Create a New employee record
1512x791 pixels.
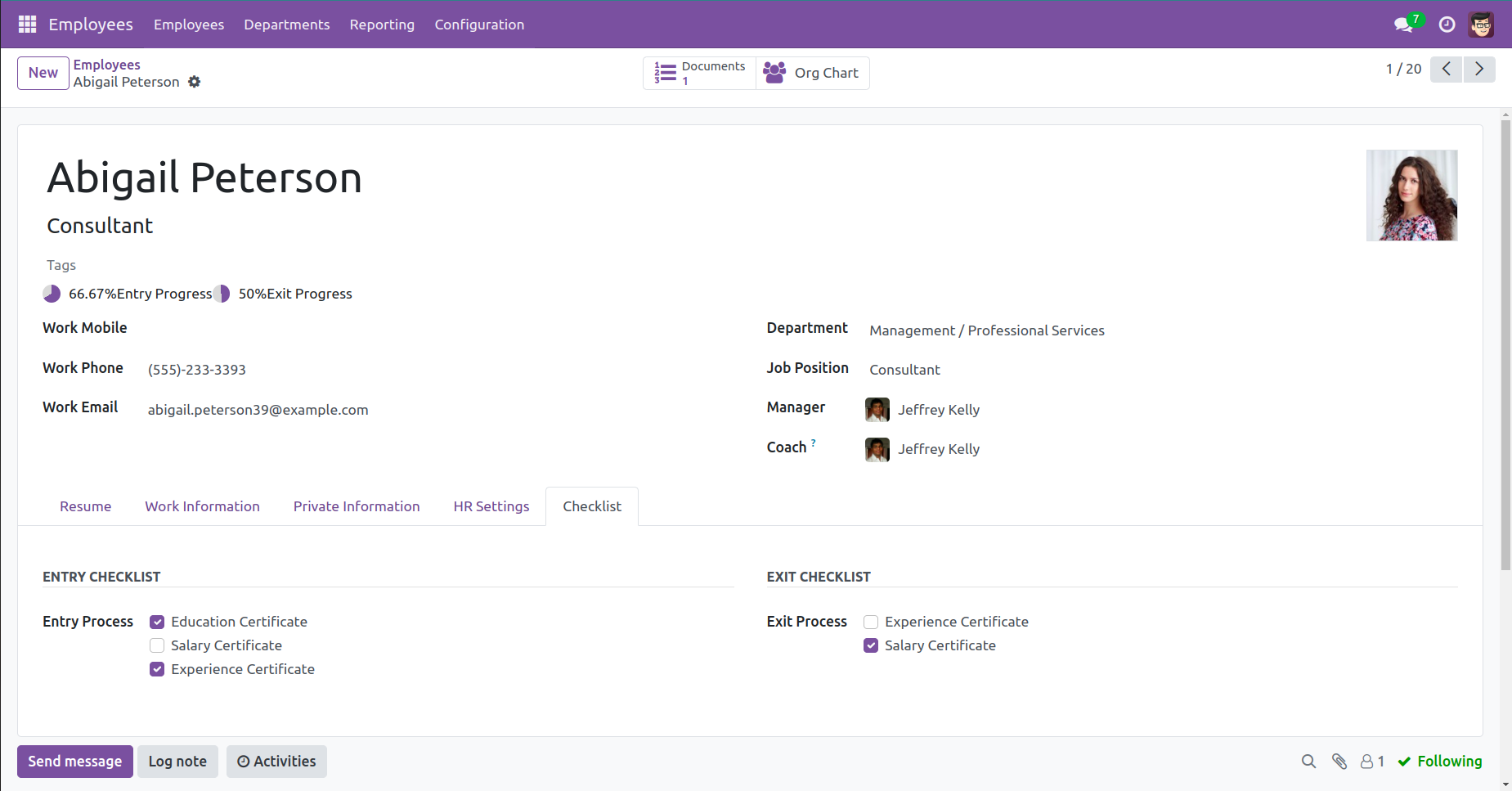pos(43,73)
